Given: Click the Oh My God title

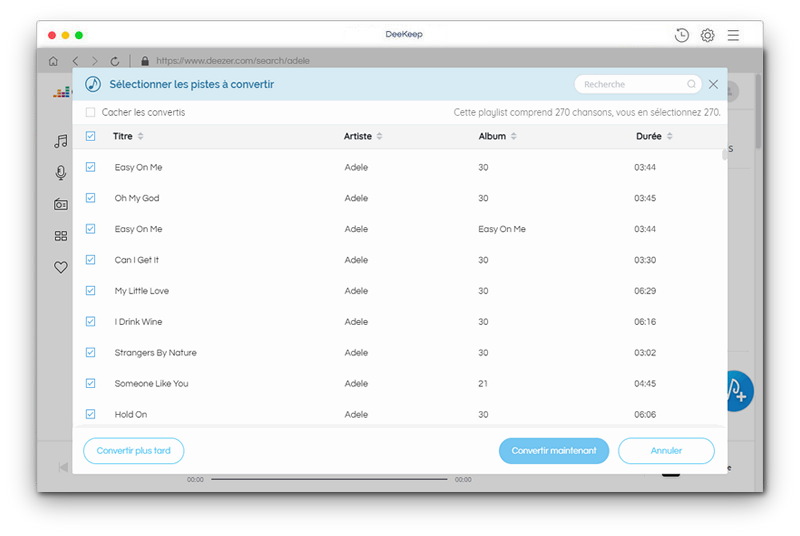Looking at the screenshot, I should tap(137, 198).
